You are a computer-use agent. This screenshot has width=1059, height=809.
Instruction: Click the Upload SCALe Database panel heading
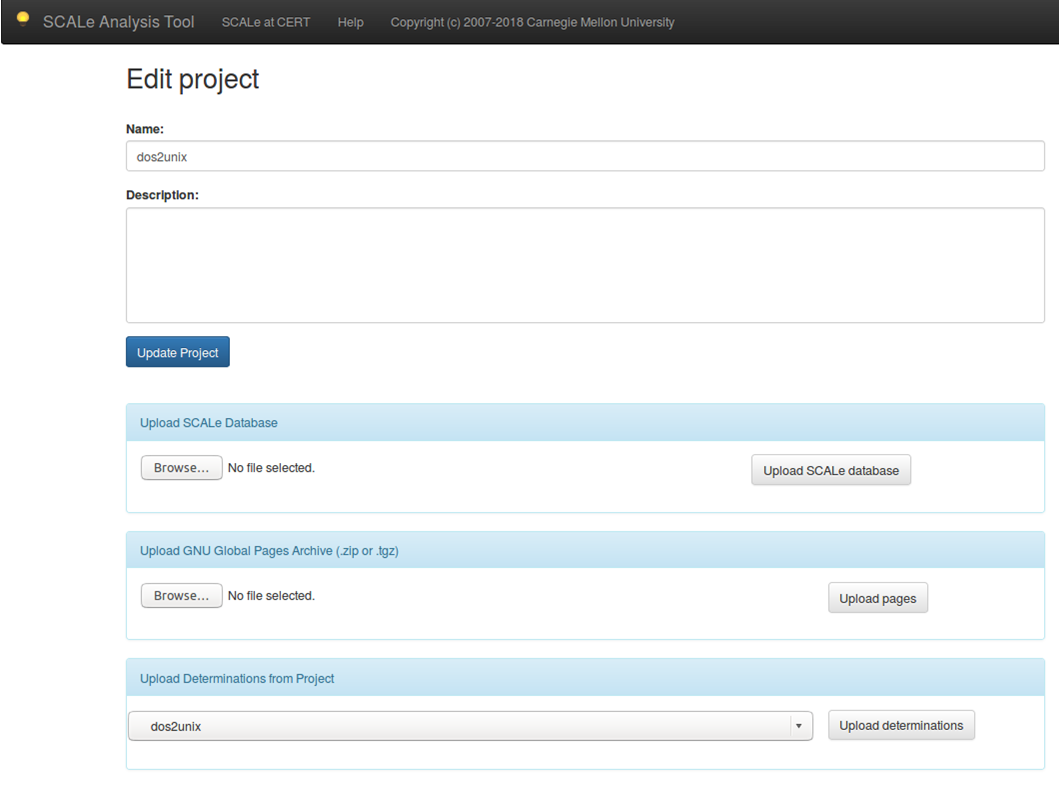(209, 423)
